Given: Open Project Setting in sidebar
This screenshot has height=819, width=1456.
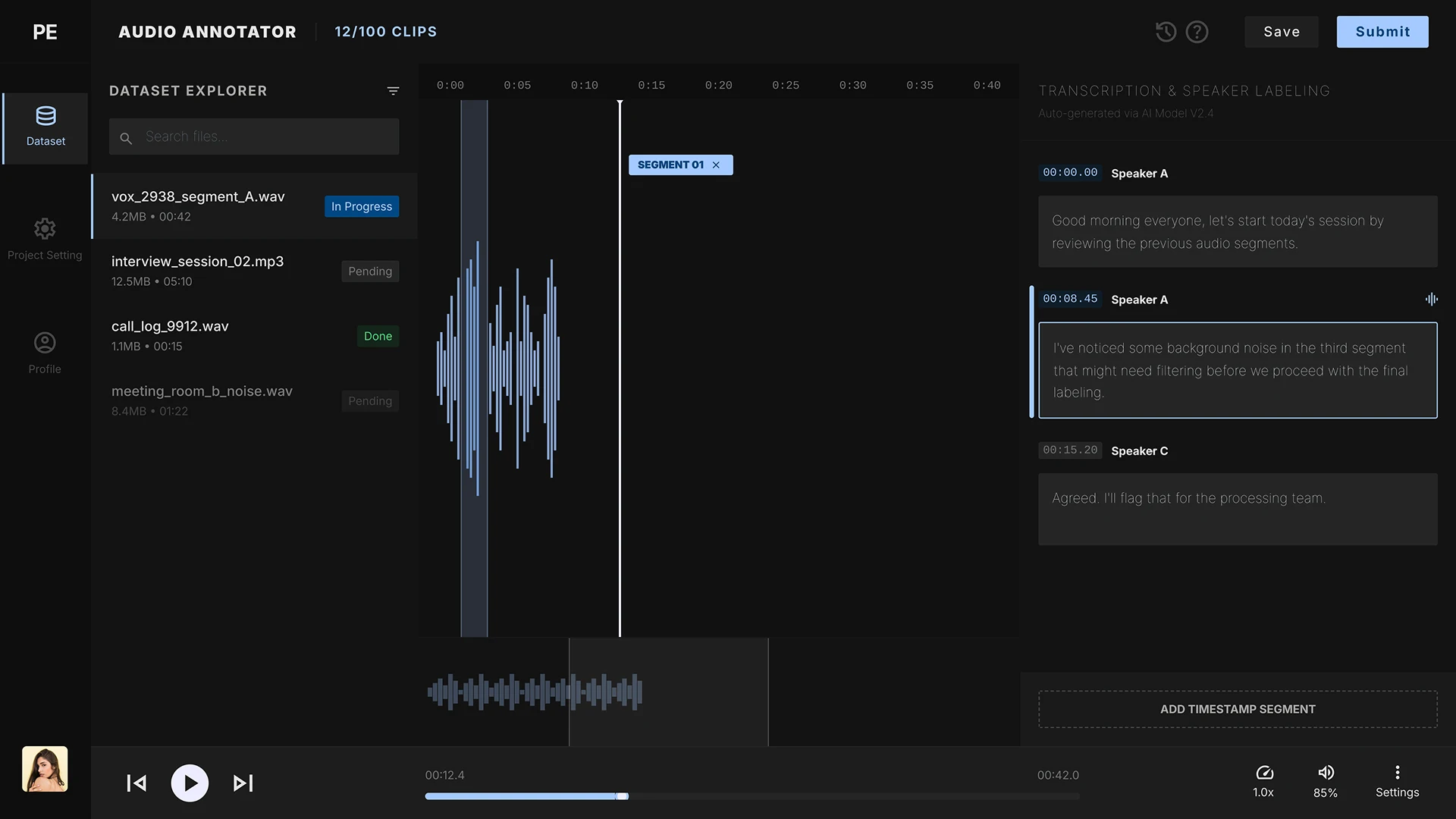Looking at the screenshot, I should tap(45, 239).
